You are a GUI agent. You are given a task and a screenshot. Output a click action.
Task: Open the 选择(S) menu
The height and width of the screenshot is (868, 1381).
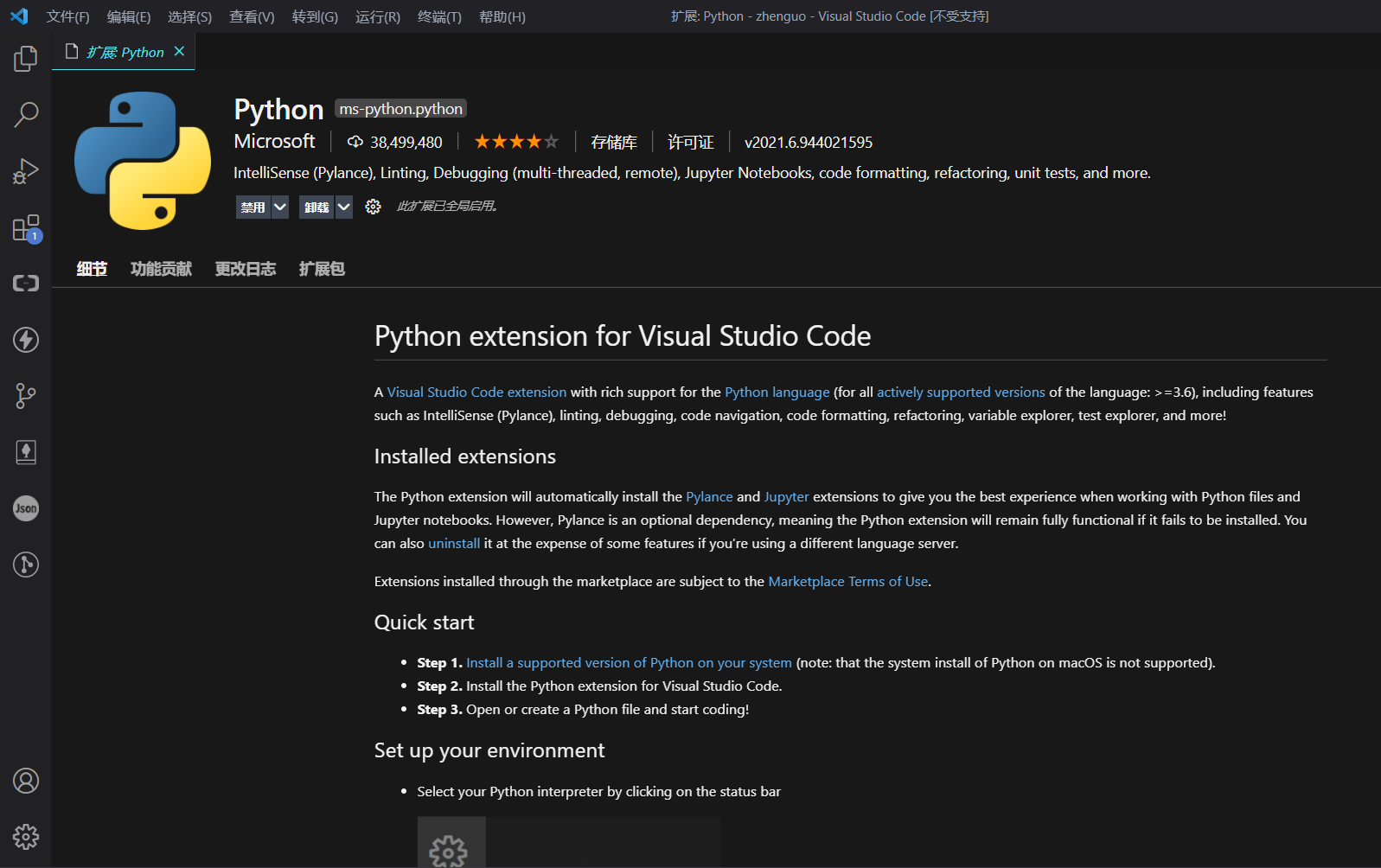189,16
